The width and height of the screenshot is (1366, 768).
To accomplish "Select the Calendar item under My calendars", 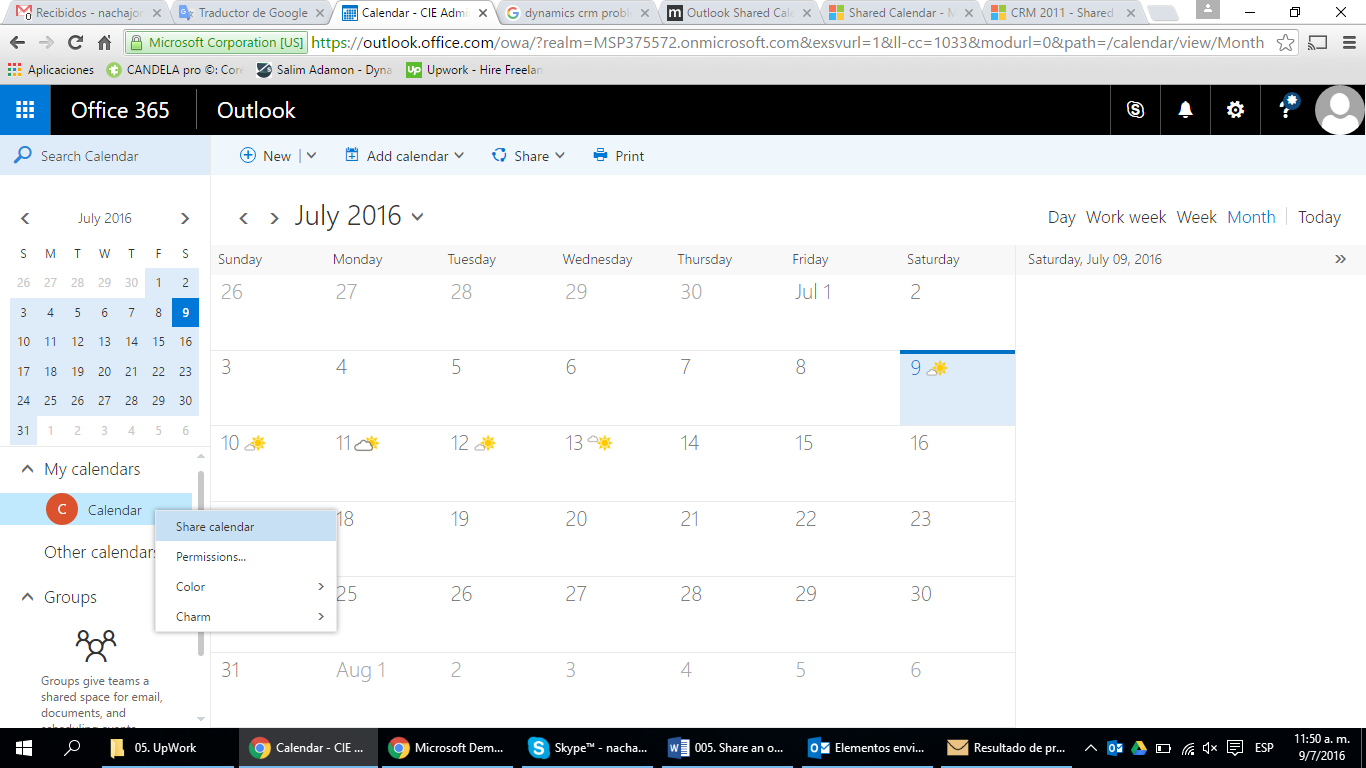I will pos(96,510).
